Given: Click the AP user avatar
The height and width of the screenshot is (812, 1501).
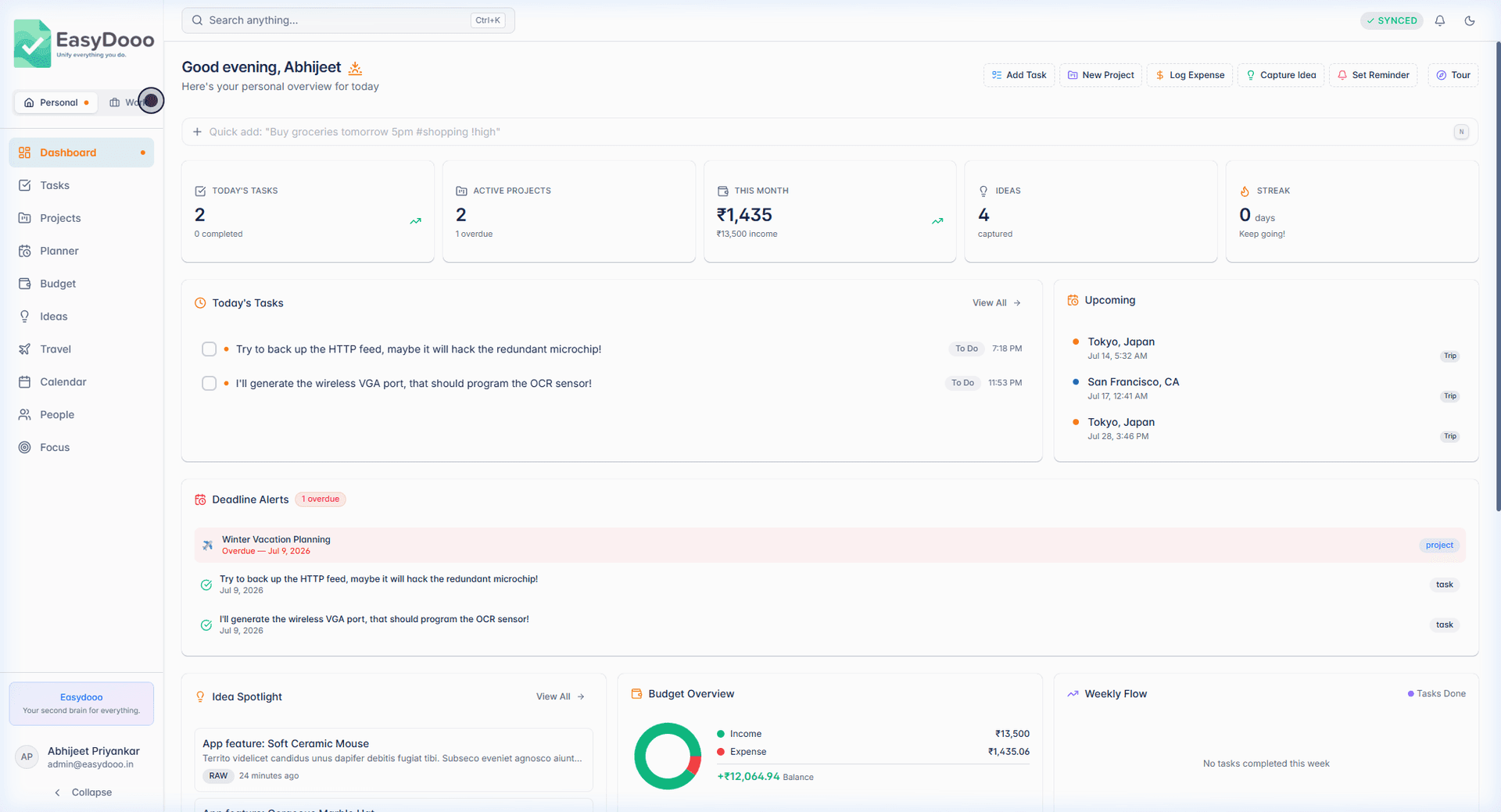Looking at the screenshot, I should 27,757.
